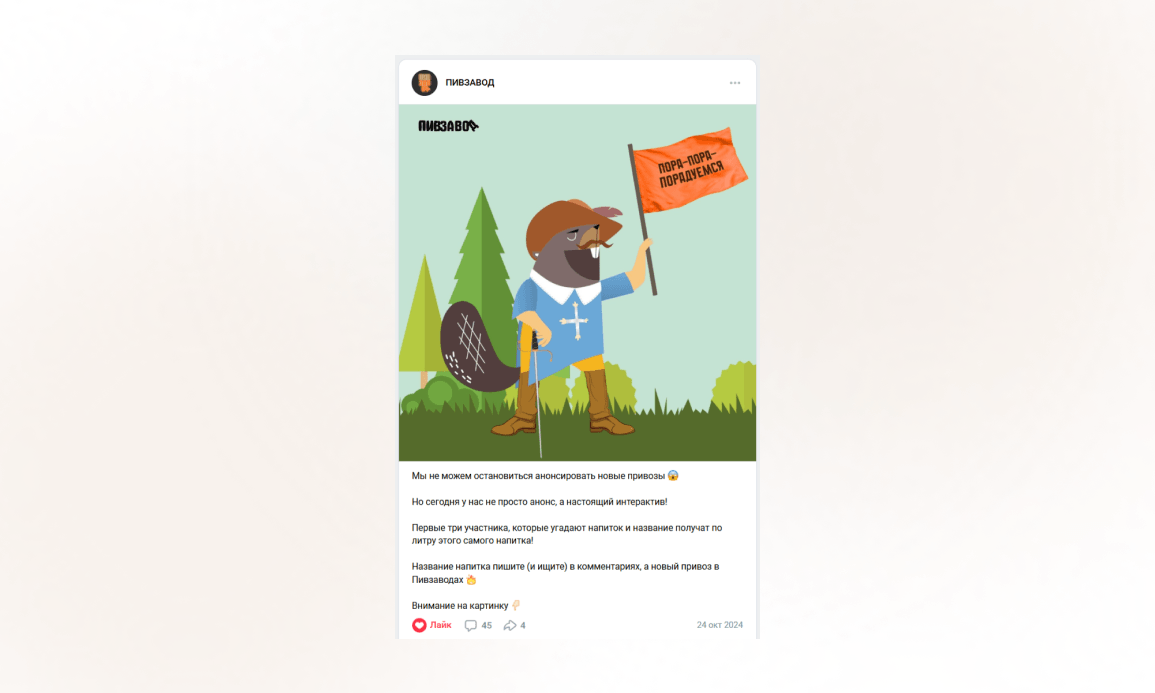Click the first paragraph about новые привозы
The height and width of the screenshot is (693, 1155).
click(x=545, y=476)
